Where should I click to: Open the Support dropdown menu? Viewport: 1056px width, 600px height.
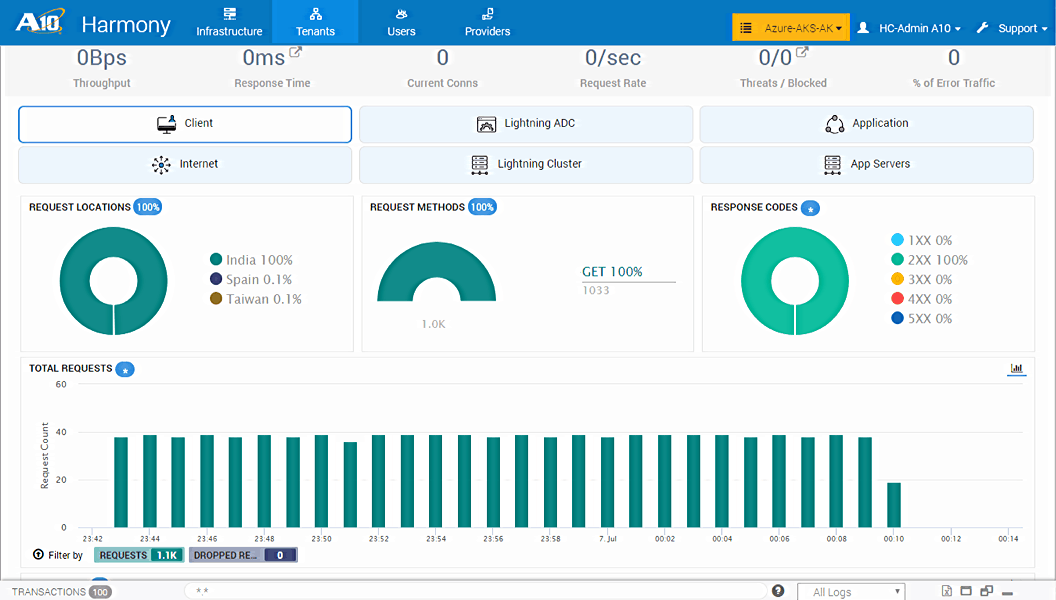[x=1022, y=28]
